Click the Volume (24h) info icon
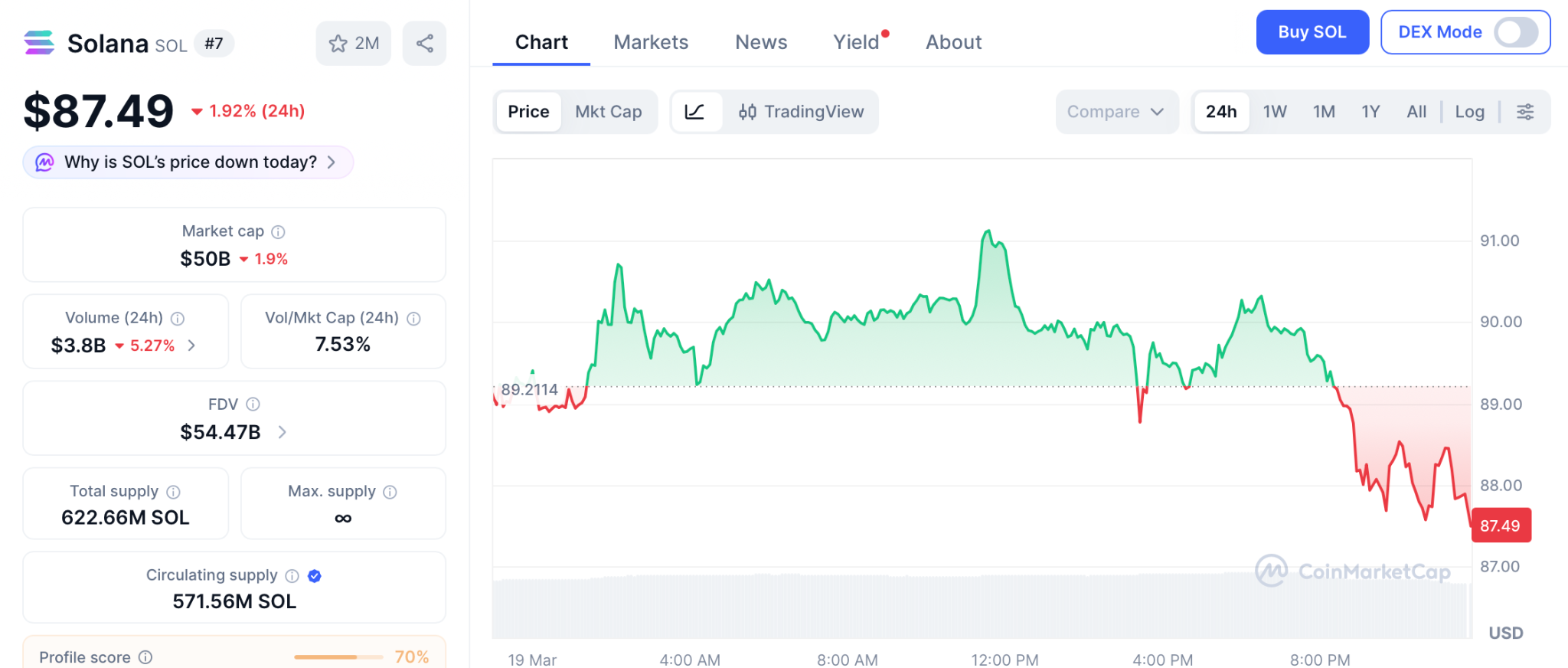This screenshot has height=668, width=1568. coord(178,319)
